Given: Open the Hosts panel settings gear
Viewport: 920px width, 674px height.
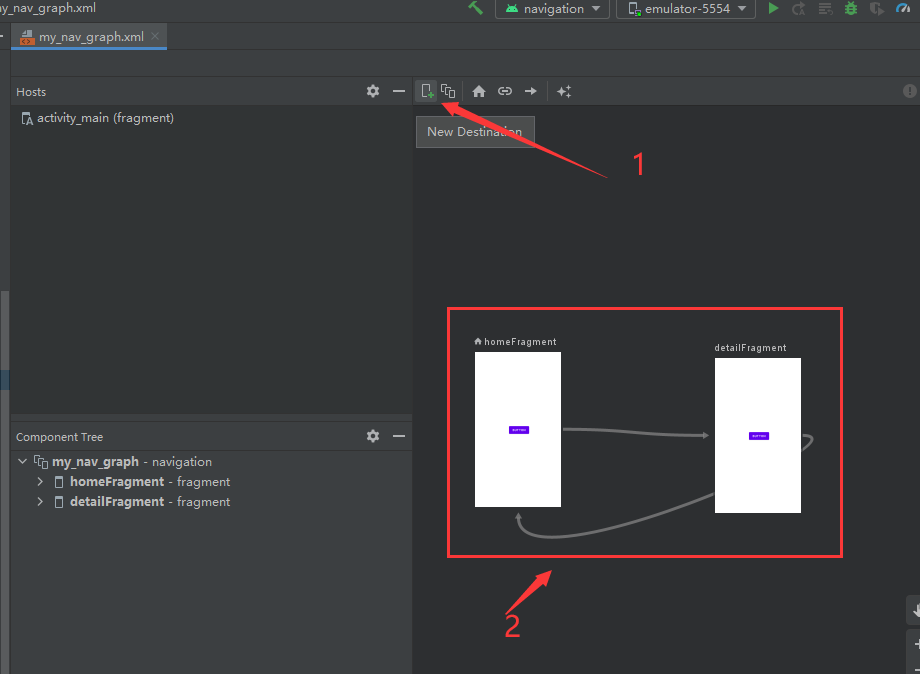Looking at the screenshot, I should [x=373, y=91].
